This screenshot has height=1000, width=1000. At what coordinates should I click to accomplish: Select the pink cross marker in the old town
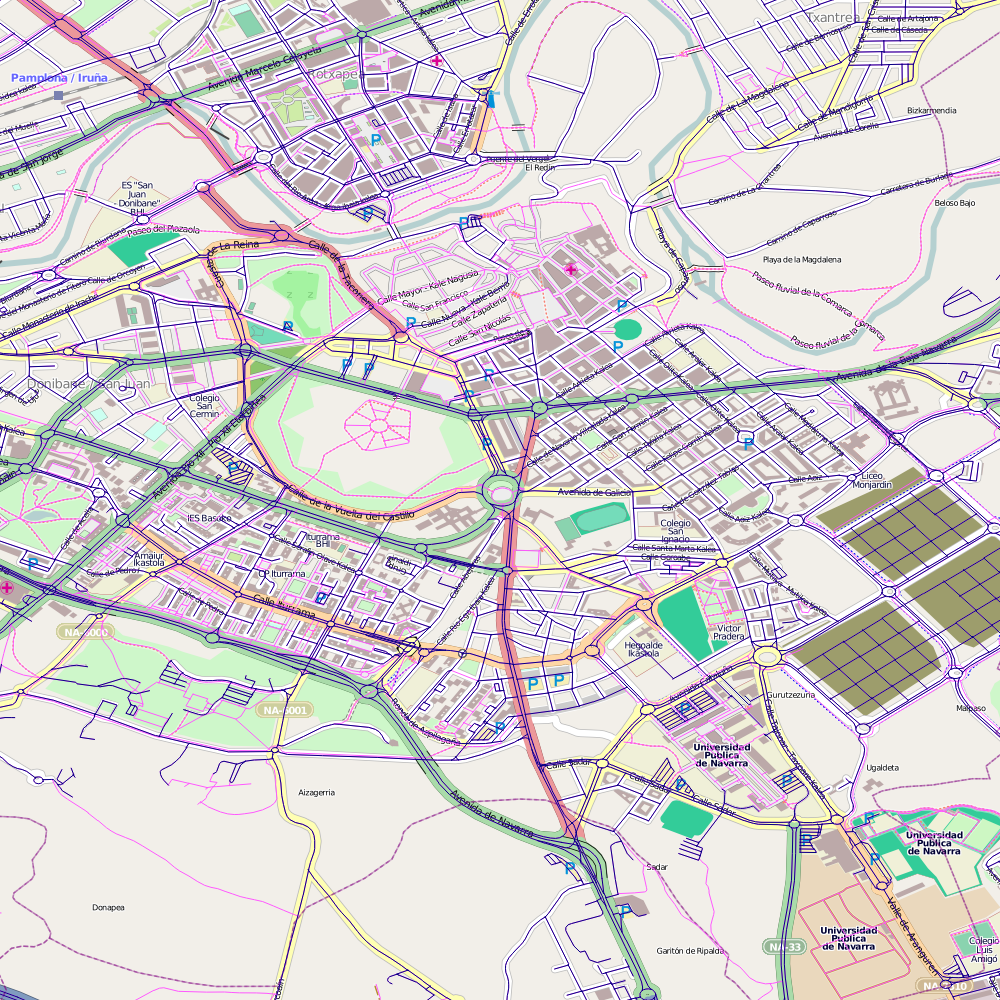(571, 269)
